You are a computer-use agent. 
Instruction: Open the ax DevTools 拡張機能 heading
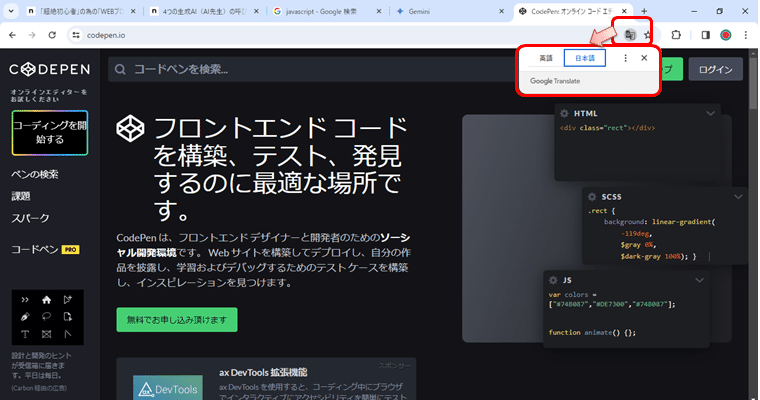tap(263, 372)
